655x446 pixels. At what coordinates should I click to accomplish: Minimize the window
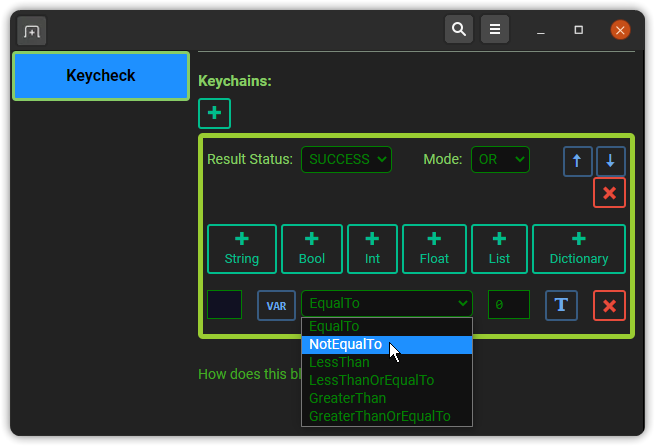tap(541, 30)
